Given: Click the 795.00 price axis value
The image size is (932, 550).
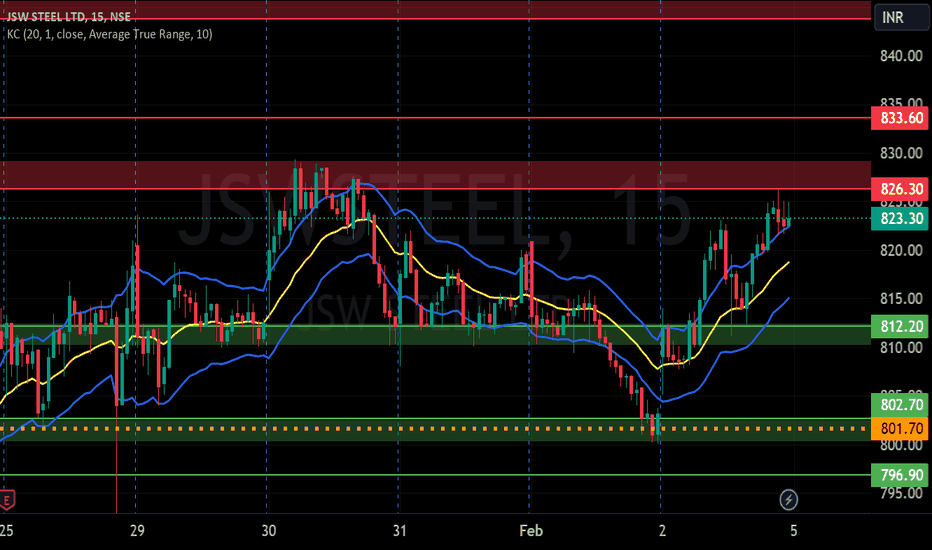Looking at the screenshot, I should pos(901,493).
